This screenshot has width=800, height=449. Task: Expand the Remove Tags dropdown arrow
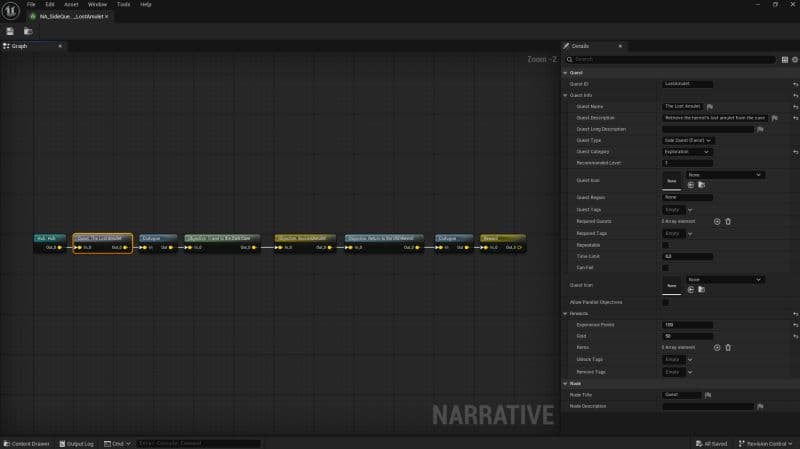[690, 372]
